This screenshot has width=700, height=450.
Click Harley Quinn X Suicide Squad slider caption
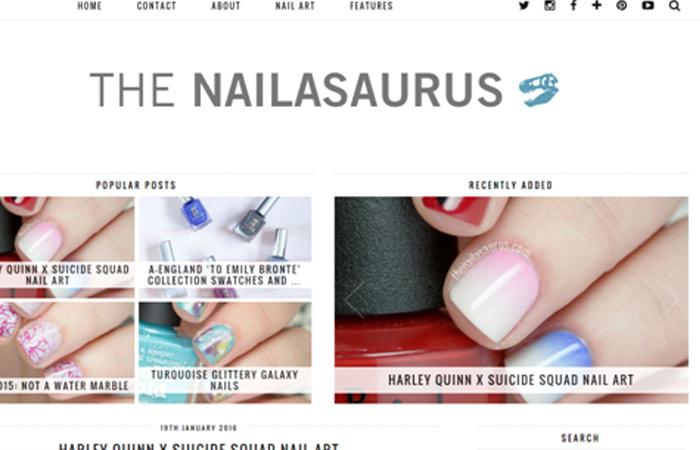[x=511, y=380]
